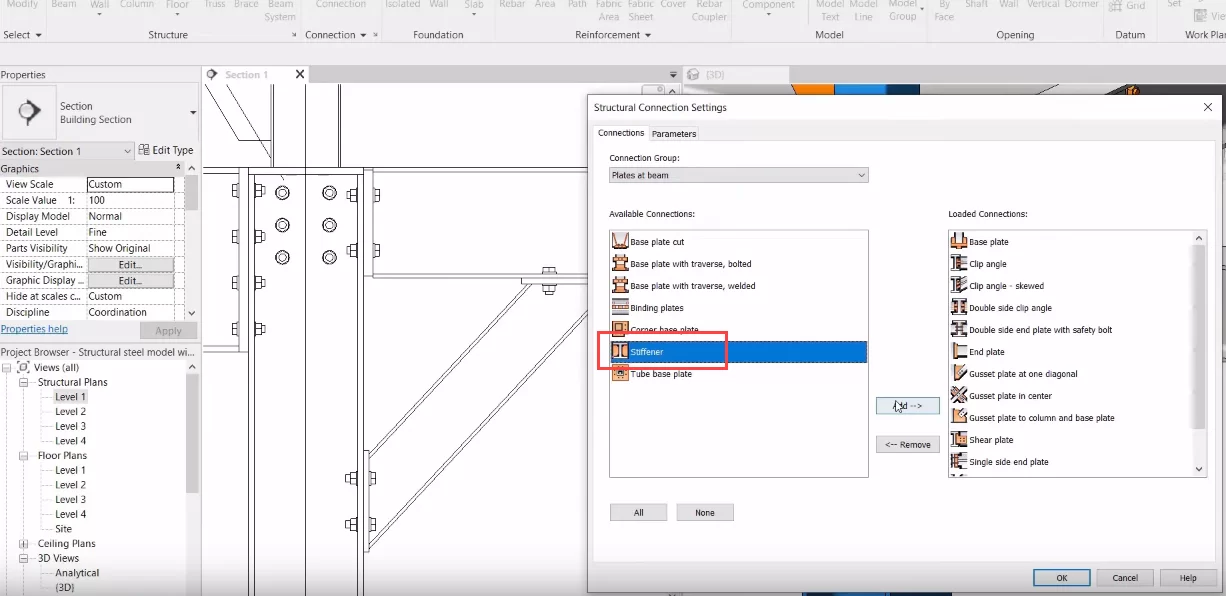Expand the Ceiling Plans tree node
The height and width of the screenshot is (596, 1226).
(24, 544)
